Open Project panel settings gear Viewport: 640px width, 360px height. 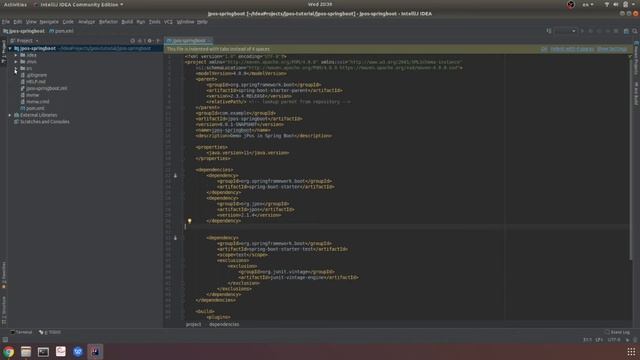point(150,41)
